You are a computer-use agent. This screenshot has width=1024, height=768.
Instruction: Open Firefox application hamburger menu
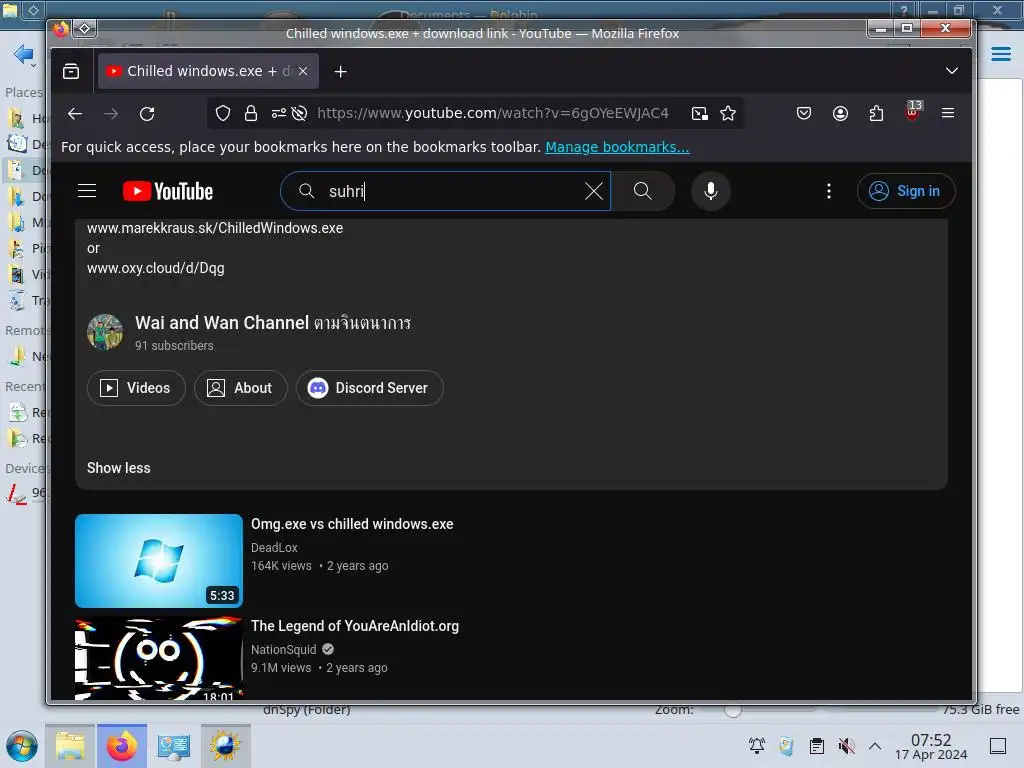[x=948, y=113]
